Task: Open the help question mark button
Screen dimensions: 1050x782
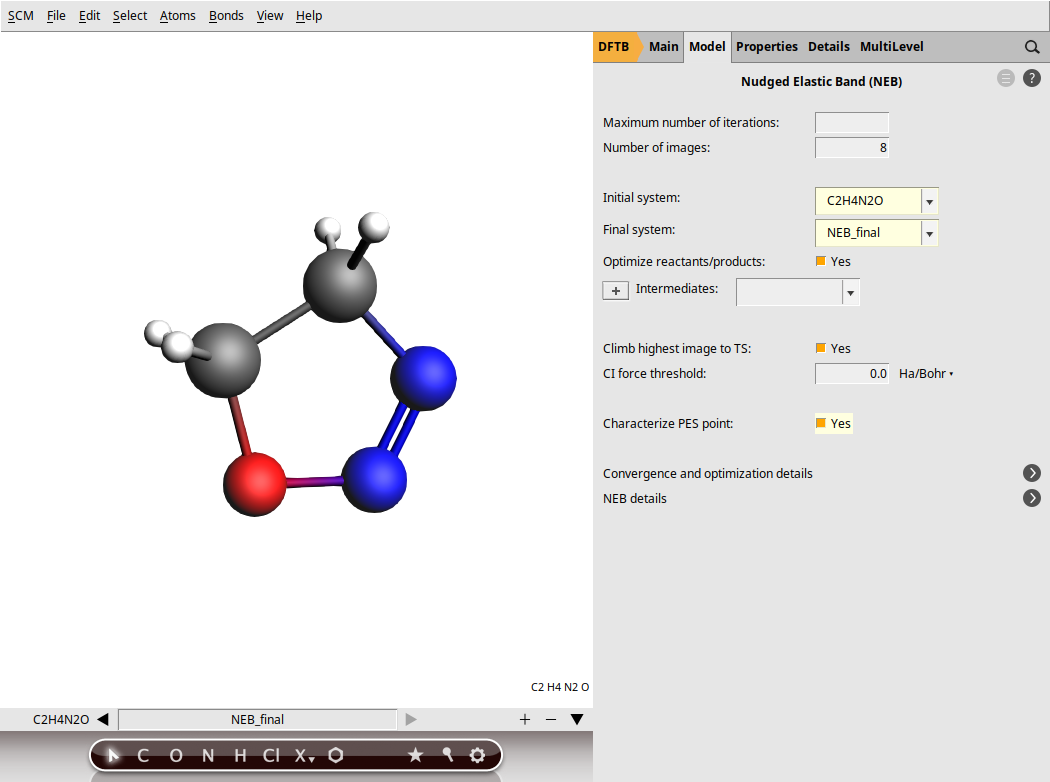Action: 1031,77
